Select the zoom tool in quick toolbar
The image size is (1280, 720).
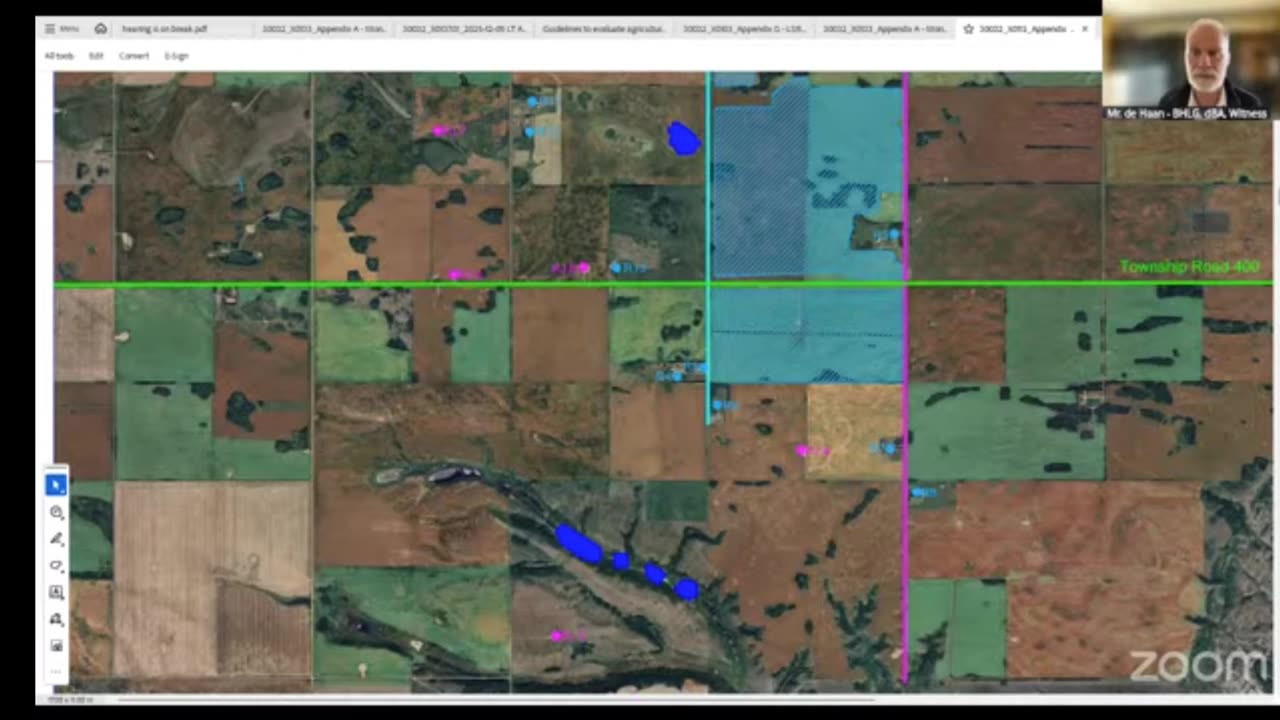pos(56,512)
